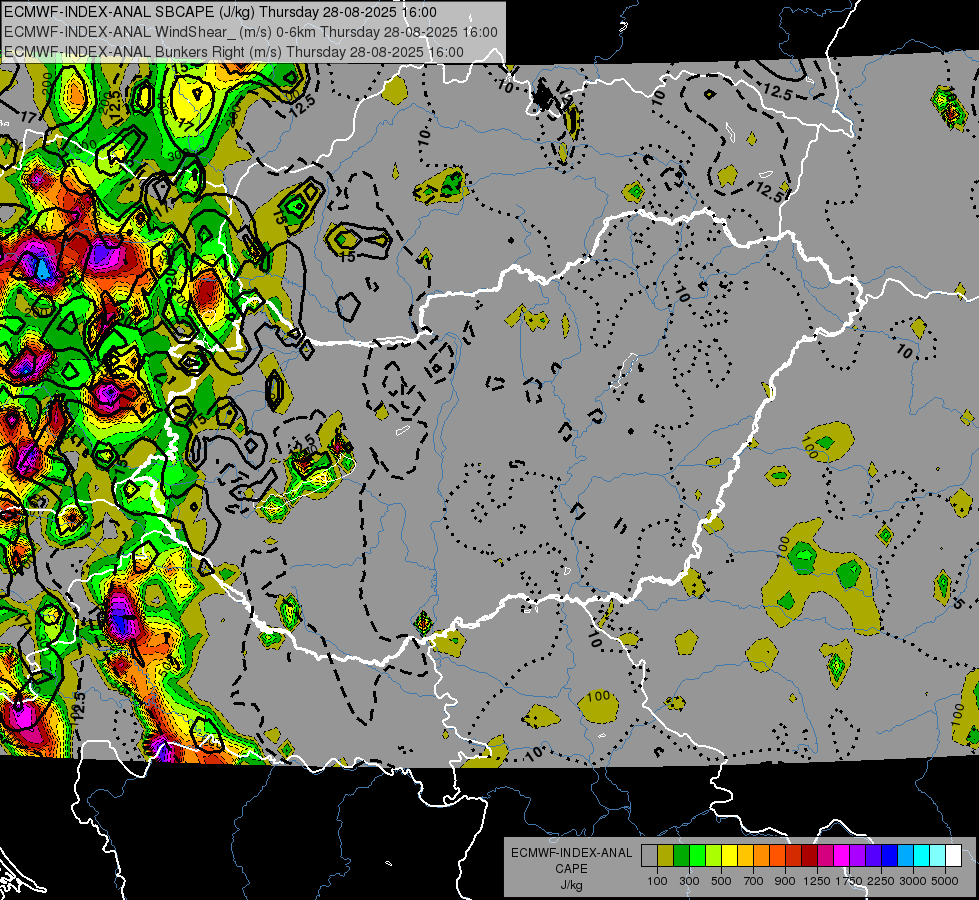
Task: Click the legend tick label 300
Action: coord(689,881)
